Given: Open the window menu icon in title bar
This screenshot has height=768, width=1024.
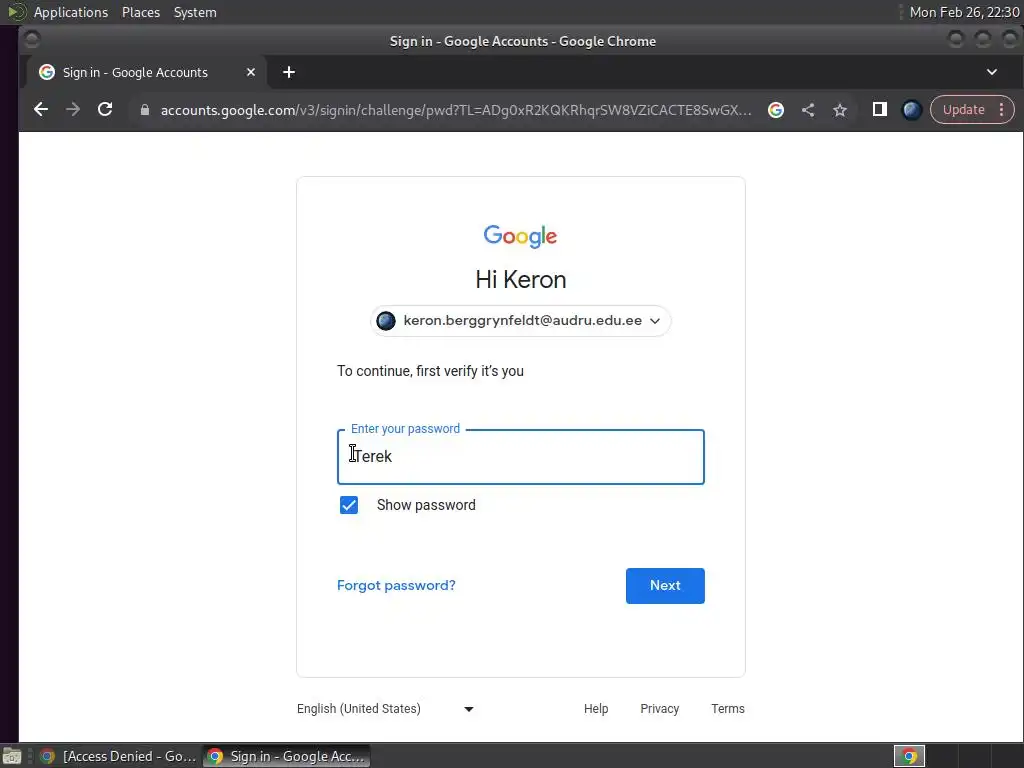Looking at the screenshot, I should (x=31, y=40).
